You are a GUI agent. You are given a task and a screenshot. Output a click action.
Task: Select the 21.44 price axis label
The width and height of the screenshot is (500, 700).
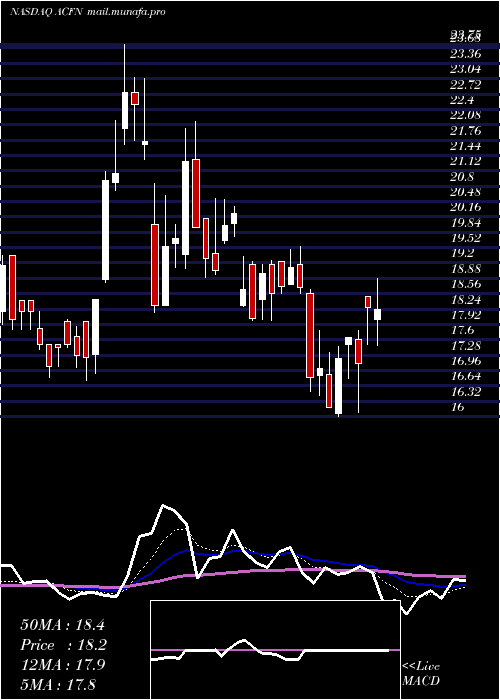(x=466, y=146)
